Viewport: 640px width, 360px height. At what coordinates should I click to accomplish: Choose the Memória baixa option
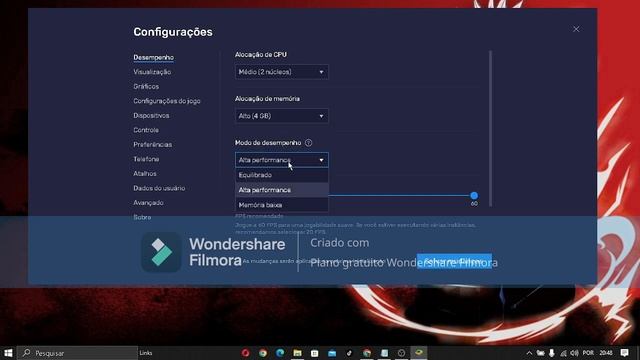pyautogui.click(x=282, y=205)
